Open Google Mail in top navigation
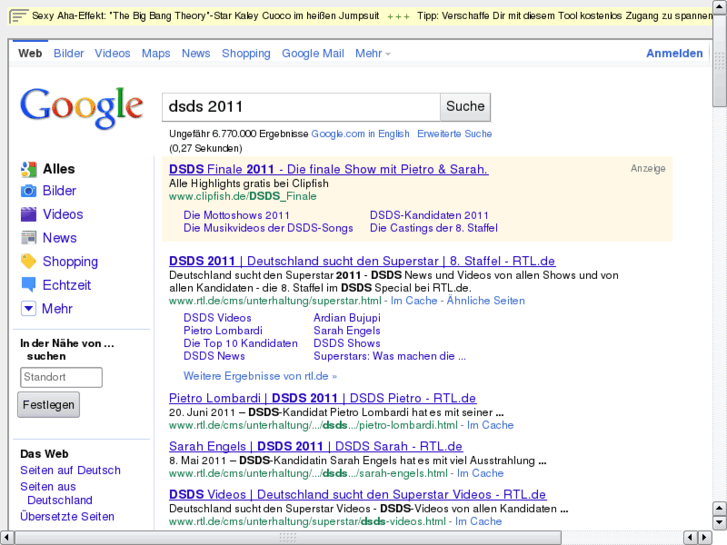Screen dimensions: 727x545 pyautogui.click(x=313, y=53)
